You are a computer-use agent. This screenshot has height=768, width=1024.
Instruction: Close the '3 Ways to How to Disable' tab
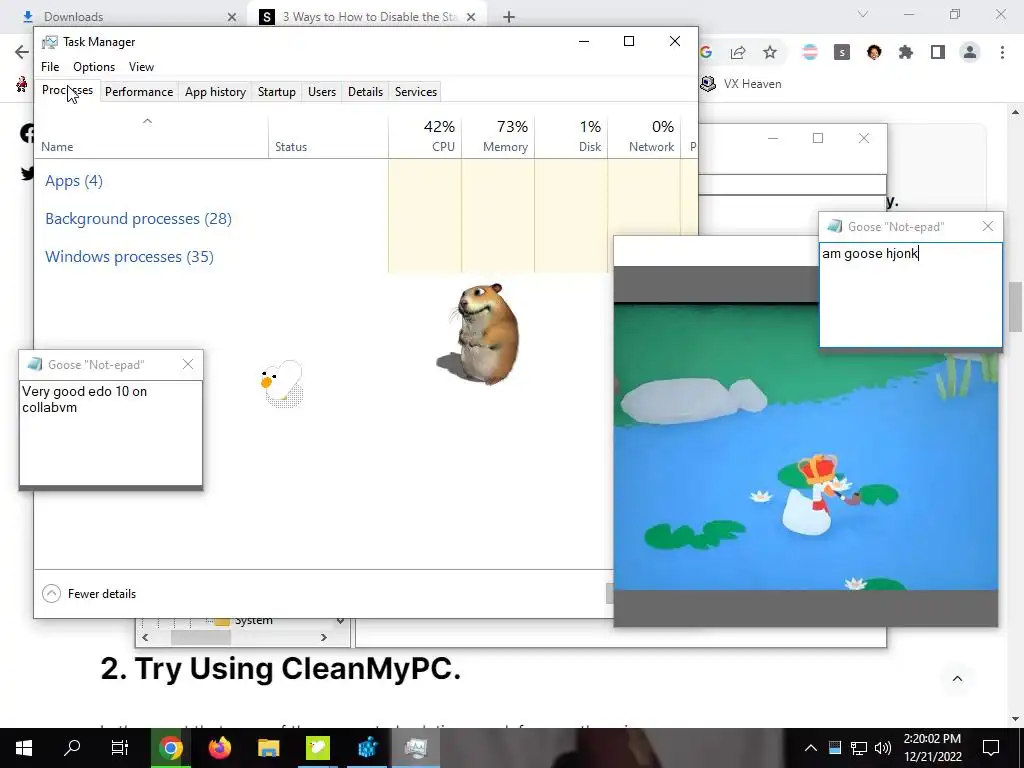click(x=470, y=17)
